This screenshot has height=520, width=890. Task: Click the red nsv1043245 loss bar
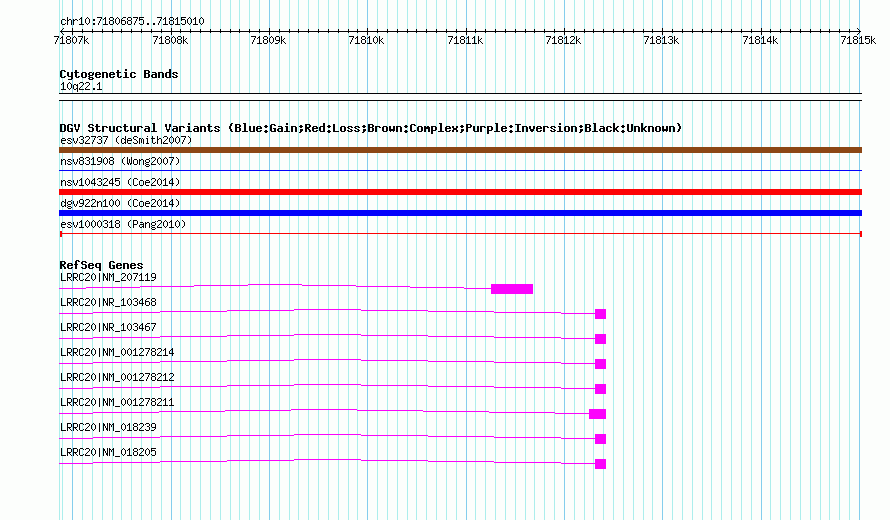tap(460, 192)
